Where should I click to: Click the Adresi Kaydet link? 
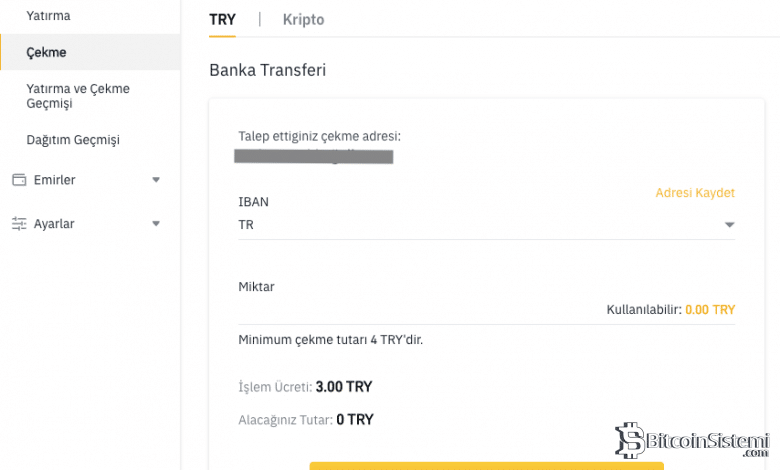pos(694,193)
